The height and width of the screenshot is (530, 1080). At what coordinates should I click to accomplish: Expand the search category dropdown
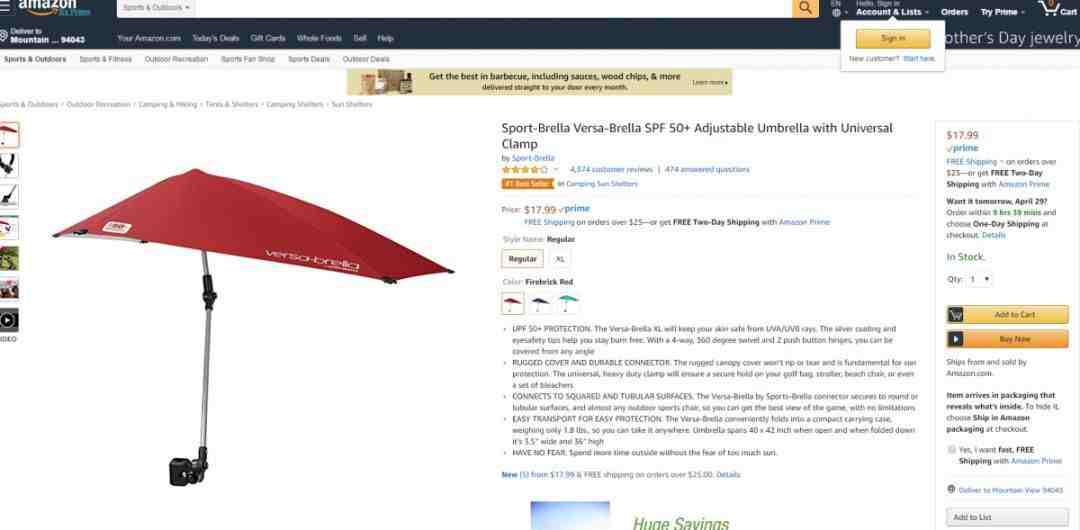pos(156,8)
